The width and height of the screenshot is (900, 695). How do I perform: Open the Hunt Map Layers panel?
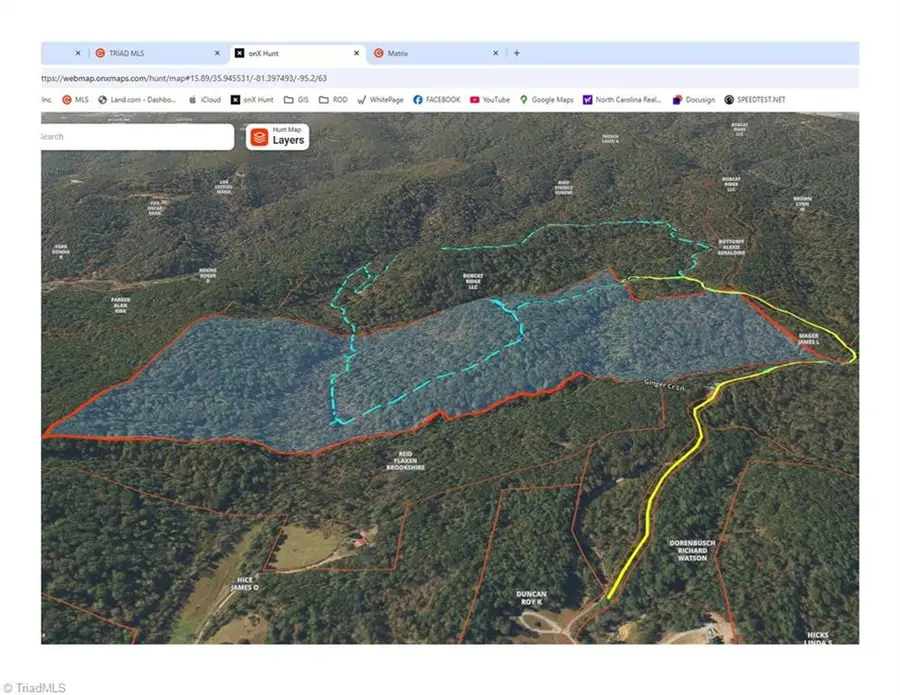[x=280, y=136]
